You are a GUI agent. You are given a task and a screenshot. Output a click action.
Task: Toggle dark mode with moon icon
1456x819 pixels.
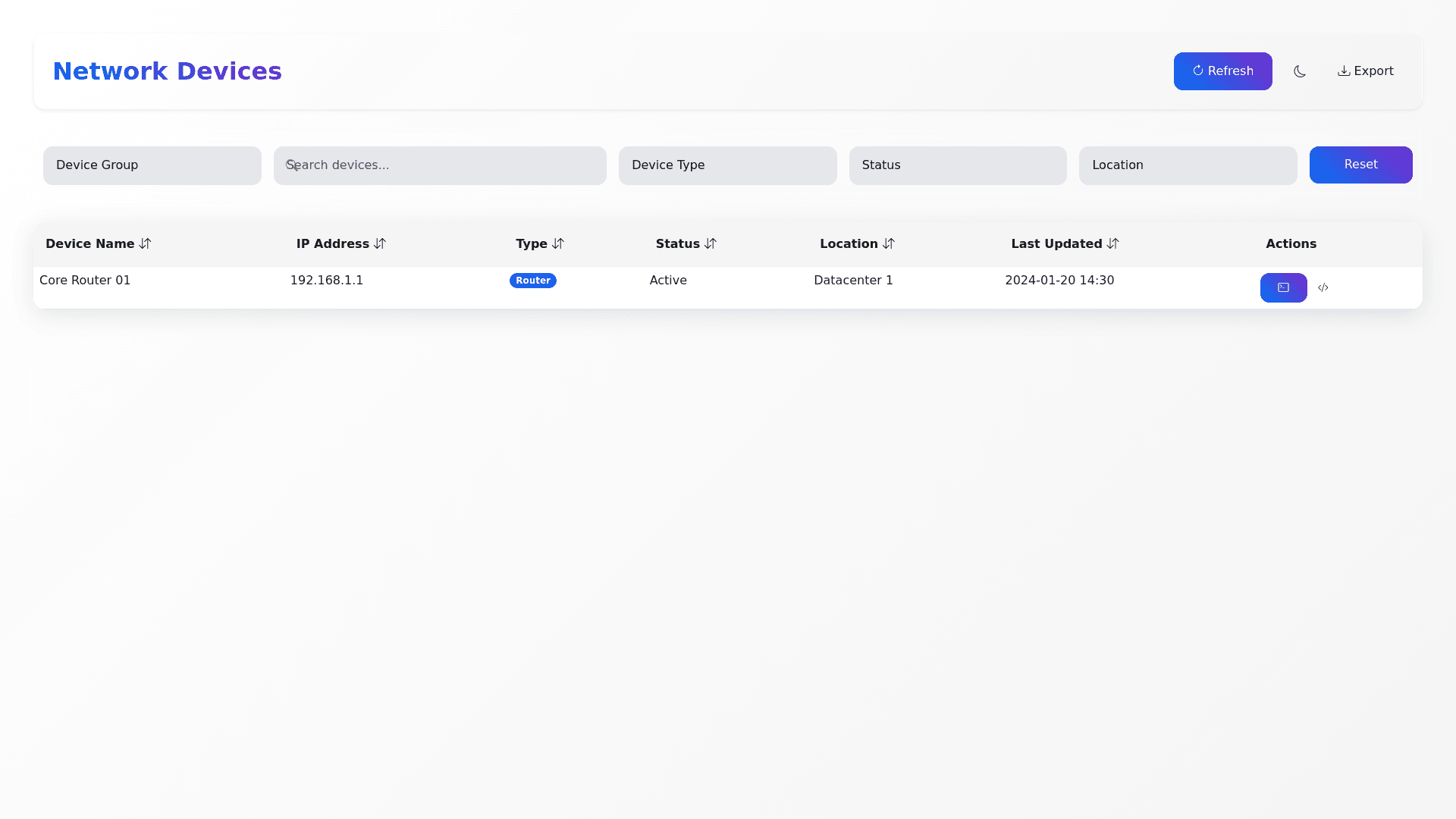click(x=1300, y=71)
